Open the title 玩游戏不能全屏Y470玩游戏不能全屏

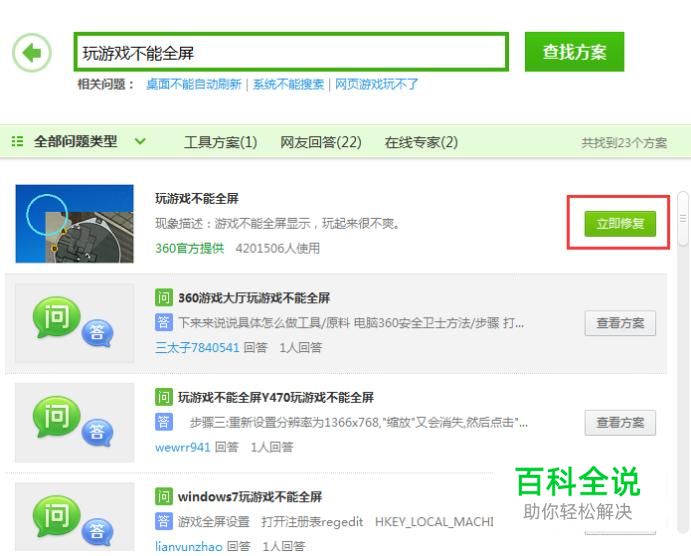click(x=276, y=398)
